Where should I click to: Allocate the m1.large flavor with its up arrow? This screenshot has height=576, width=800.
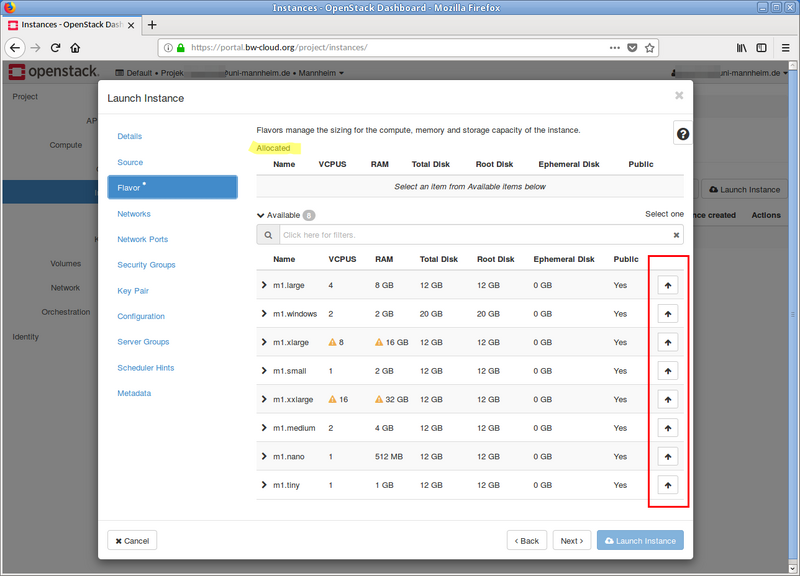[667, 285]
